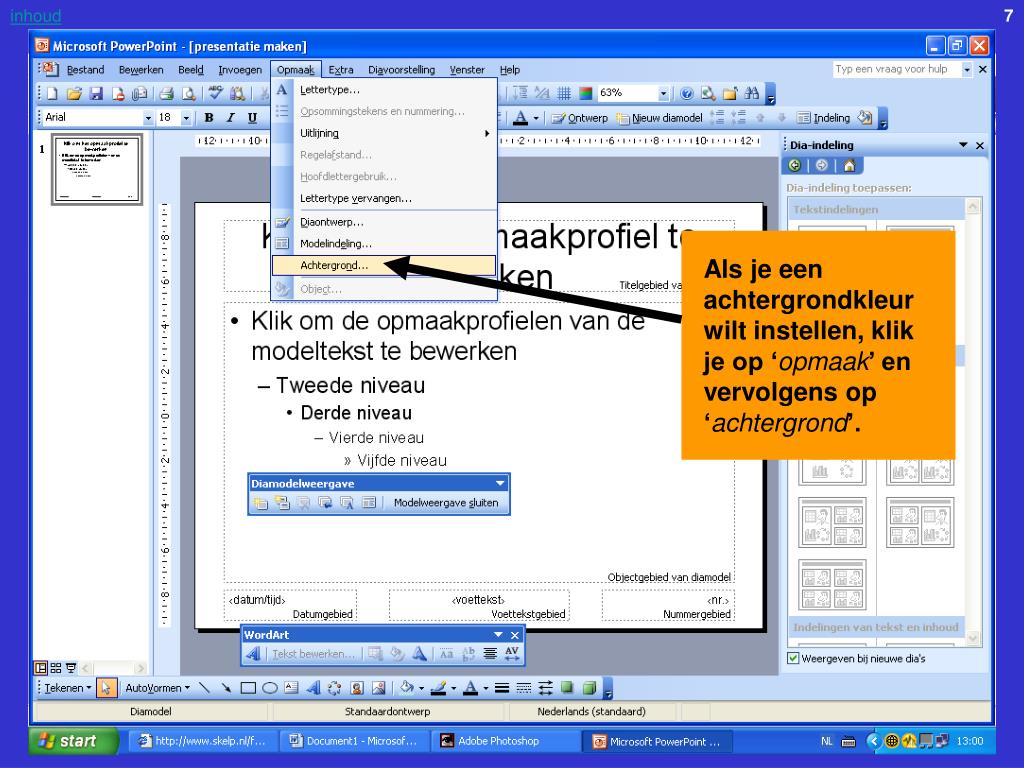The width and height of the screenshot is (1024, 768).
Task: Click the Windows start button
Action: pos(74,741)
